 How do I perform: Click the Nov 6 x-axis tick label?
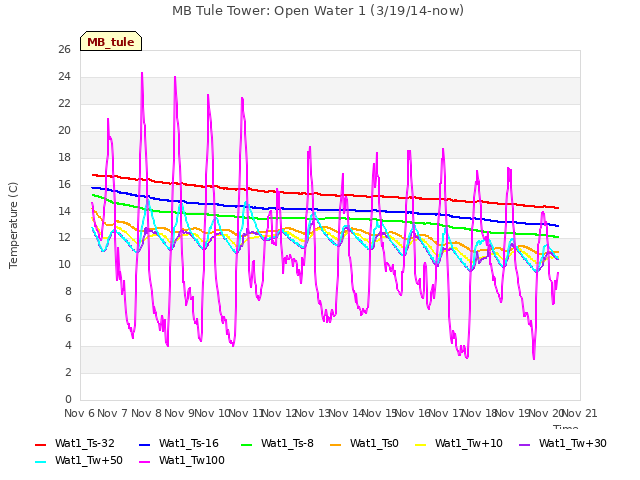coord(79,413)
